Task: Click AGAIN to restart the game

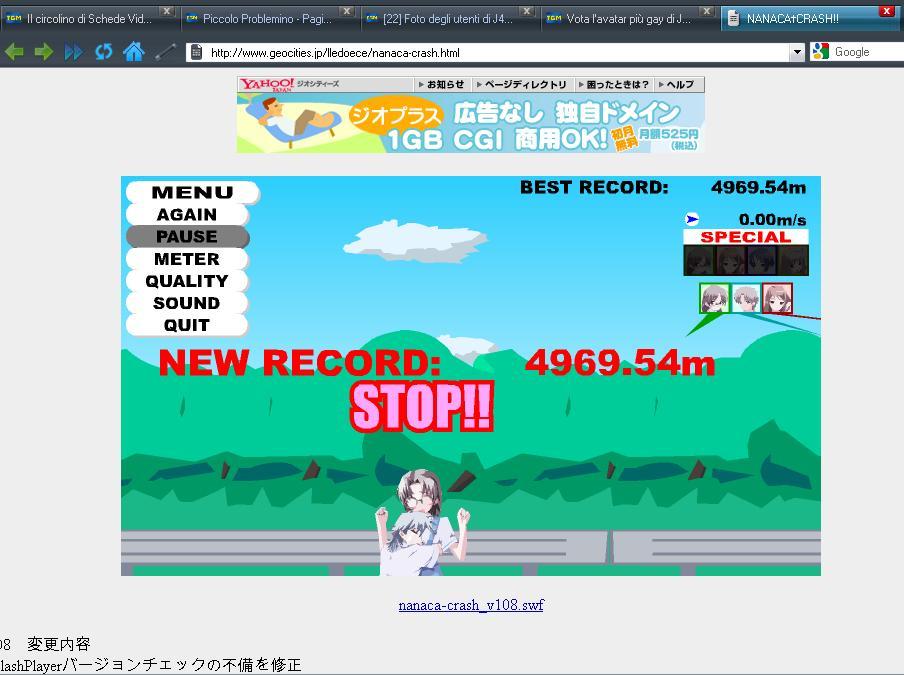Action: [187, 214]
